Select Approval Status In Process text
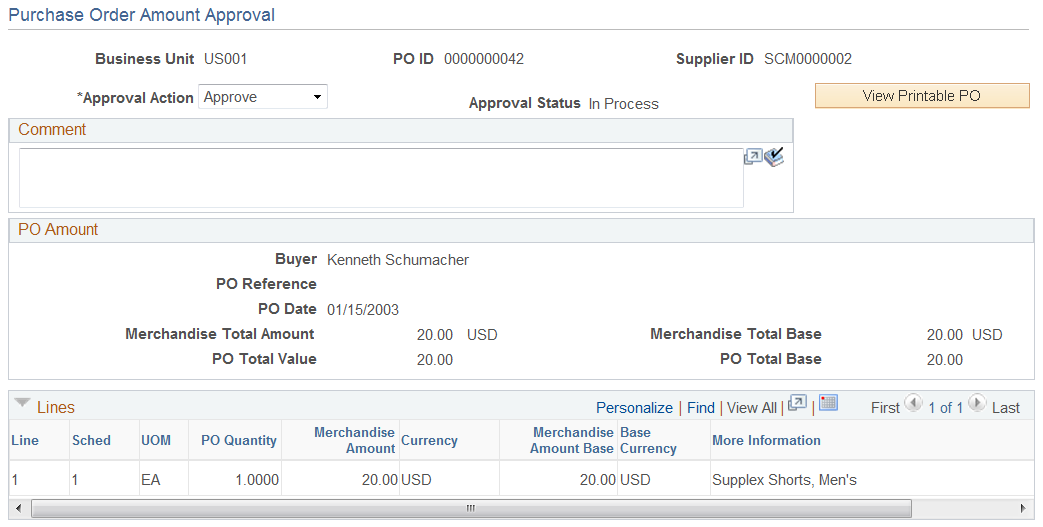The width and height of the screenshot is (1043, 527). [x=623, y=104]
